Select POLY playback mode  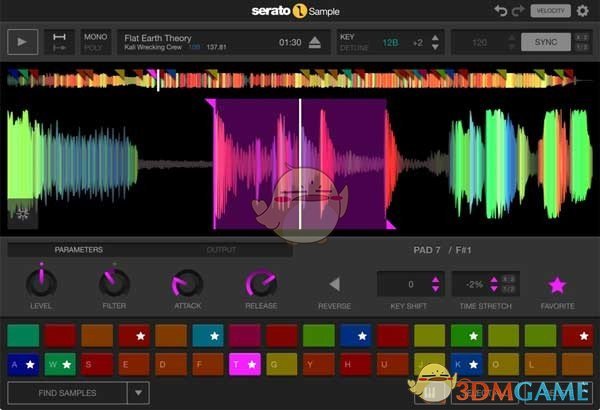click(93, 48)
